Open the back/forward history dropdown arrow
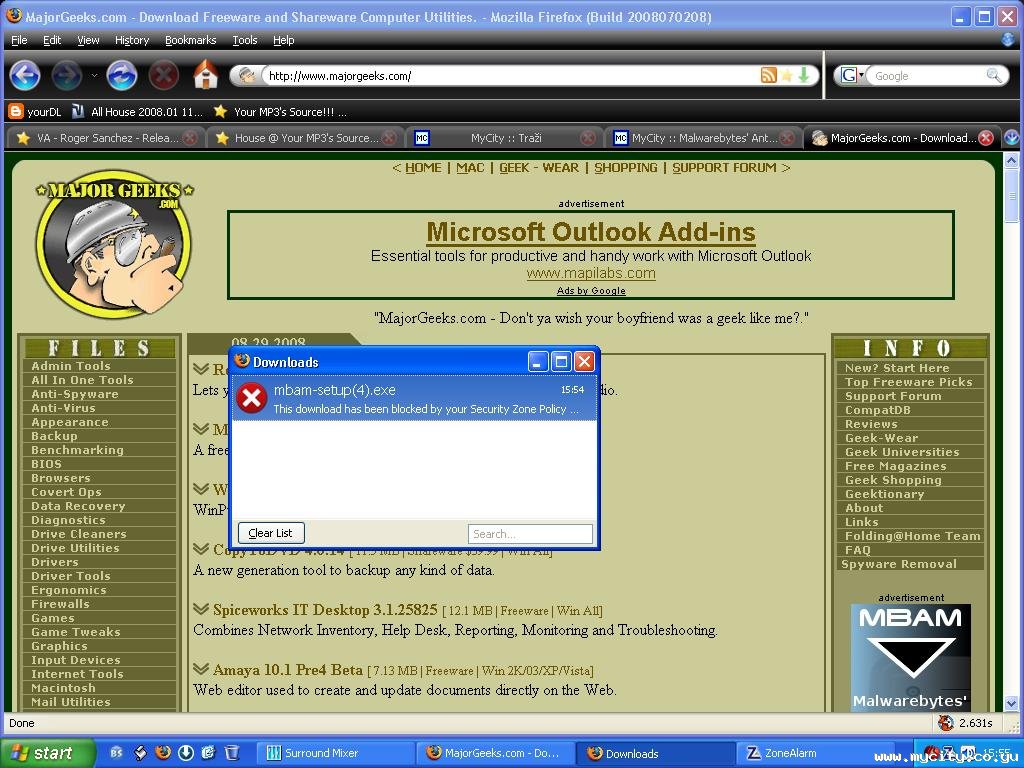Image resolution: width=1024 pixels, height=768 pixels. click(94, 76)
